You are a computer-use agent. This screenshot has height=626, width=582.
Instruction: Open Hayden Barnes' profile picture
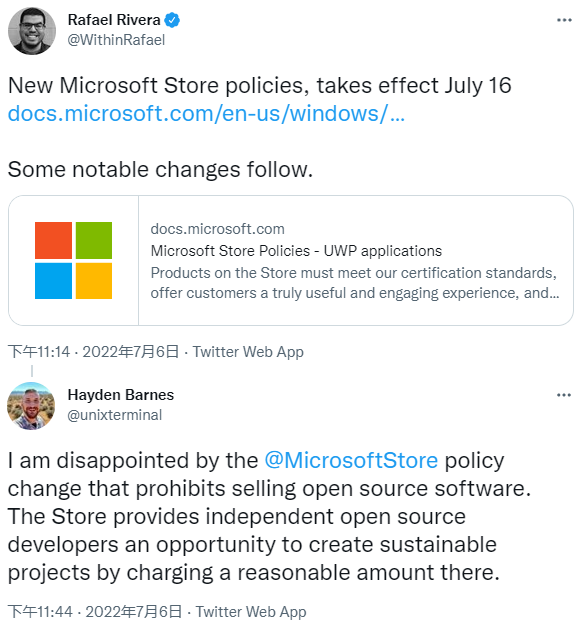pyautogui.click(x=31, y=406)
